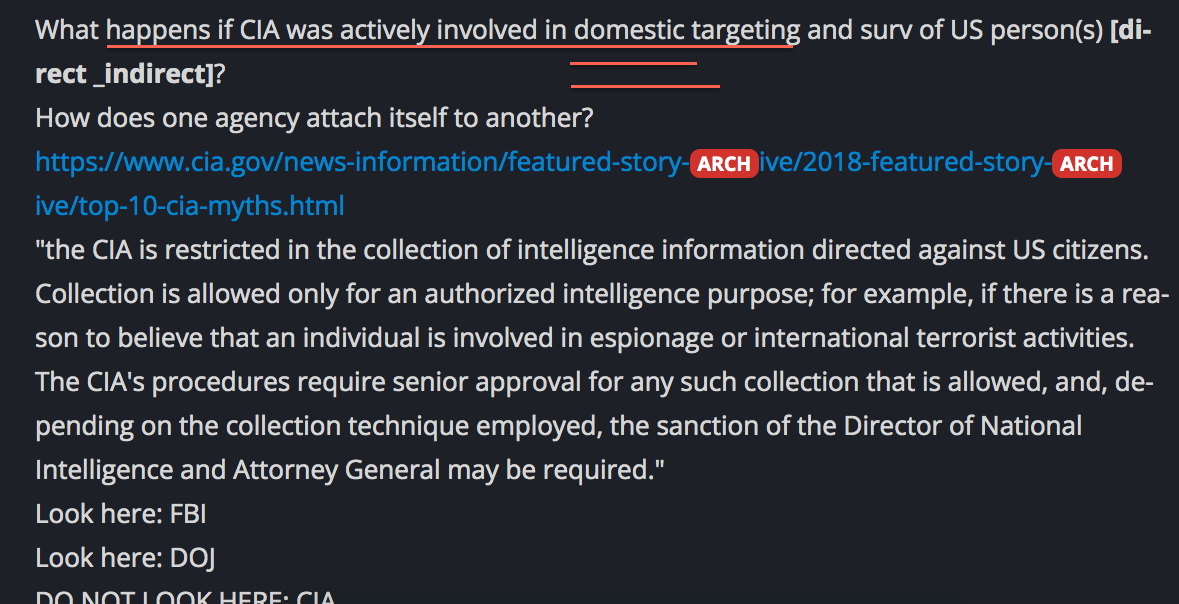Click the phrase "Director of National"
1179x604 pixels.
point(962,426)
